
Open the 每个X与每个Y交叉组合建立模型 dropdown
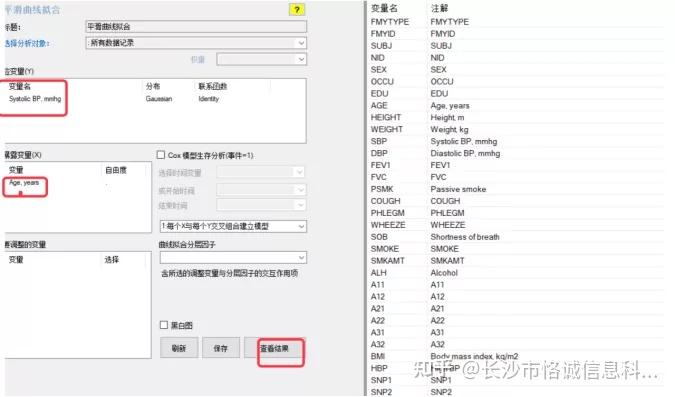click(233, 226)
